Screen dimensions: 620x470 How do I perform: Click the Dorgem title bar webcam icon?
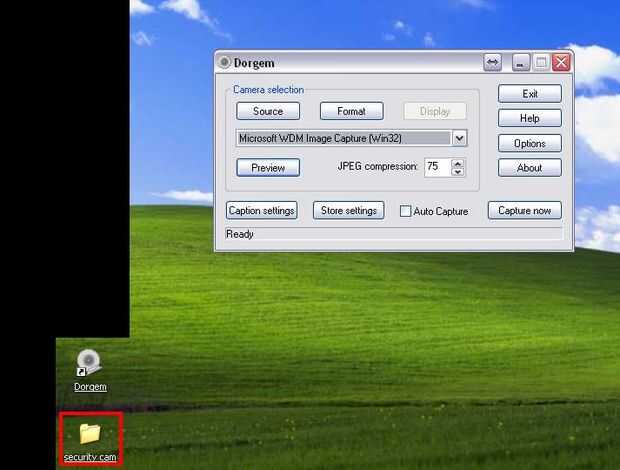click(225, 62)
